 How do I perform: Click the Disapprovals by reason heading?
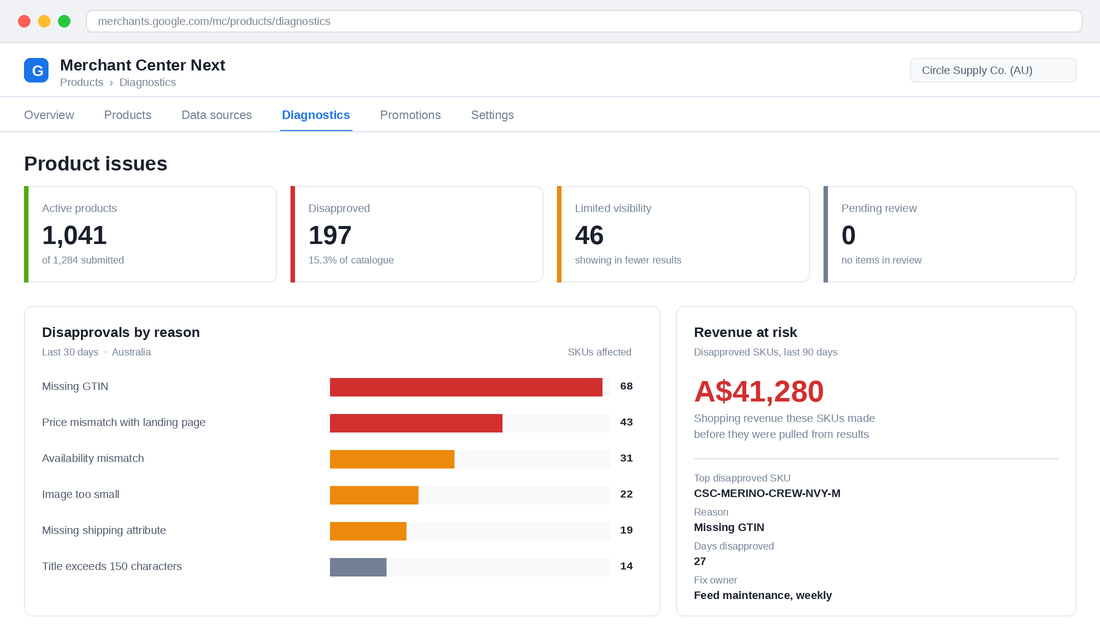pos(121,333)
